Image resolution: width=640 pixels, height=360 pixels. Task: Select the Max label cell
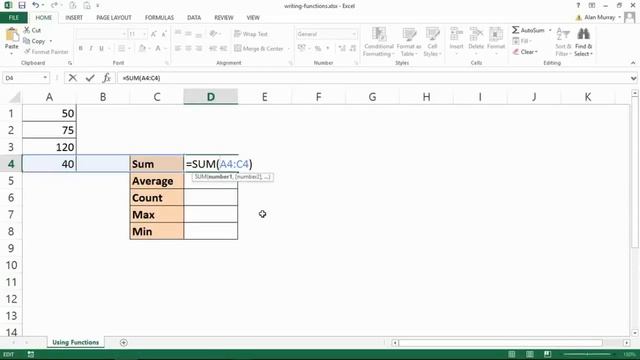157,214
